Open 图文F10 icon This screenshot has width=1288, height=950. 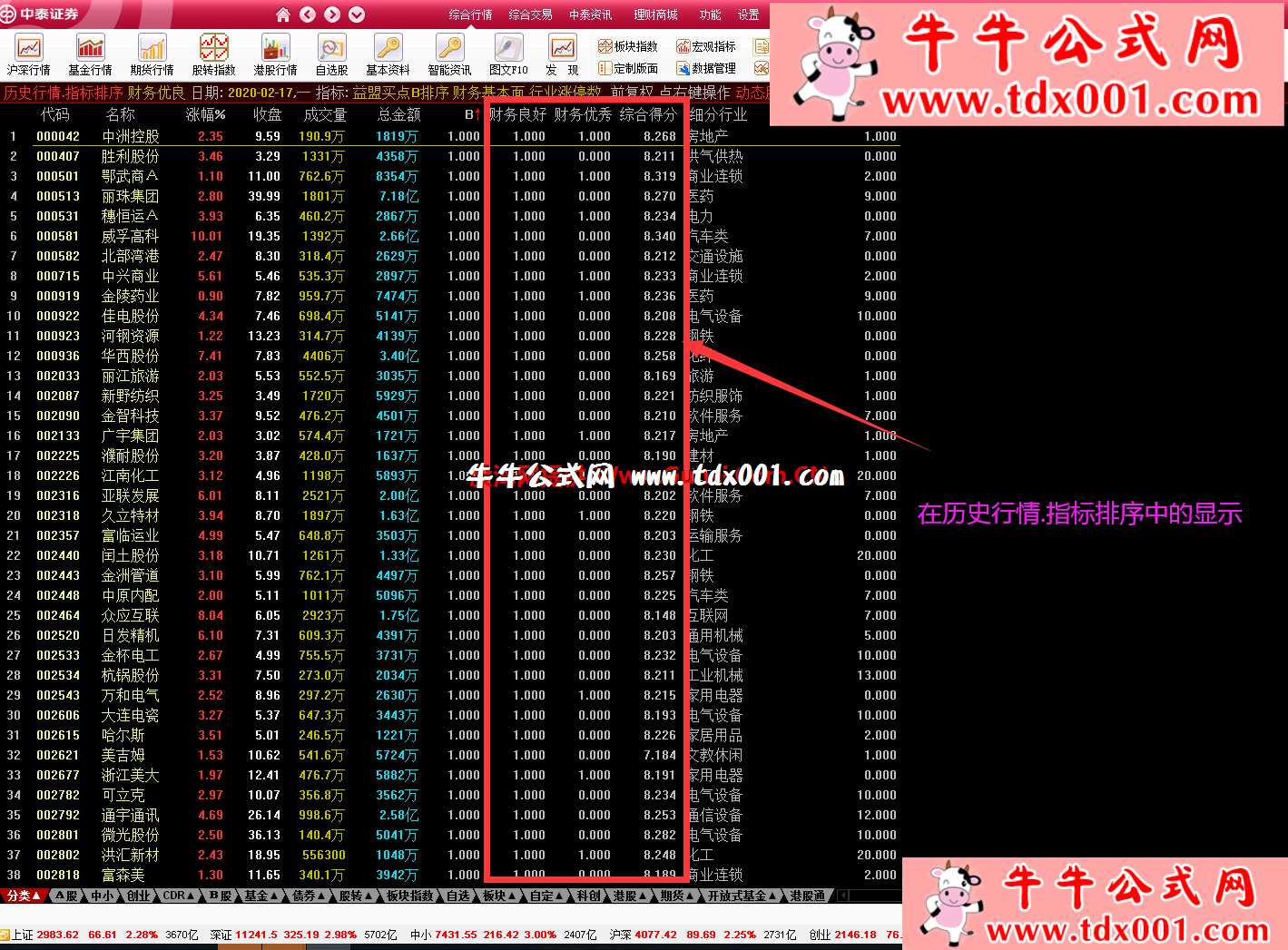click(x=508, y=55)
